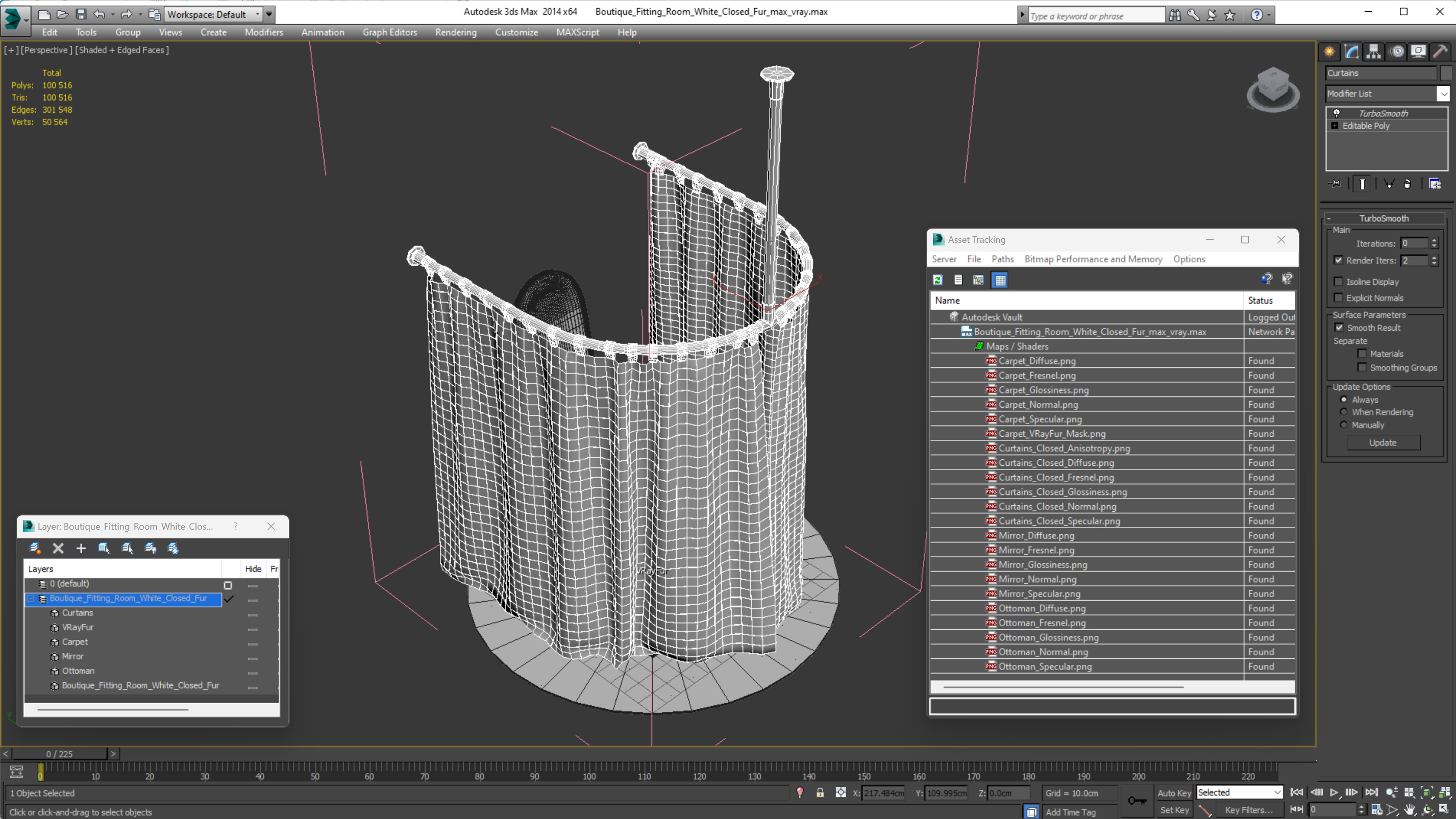Enable the Explicit Normals checkbox
The height and width of the screenshot is (819, 1456).
[1338, 297]
